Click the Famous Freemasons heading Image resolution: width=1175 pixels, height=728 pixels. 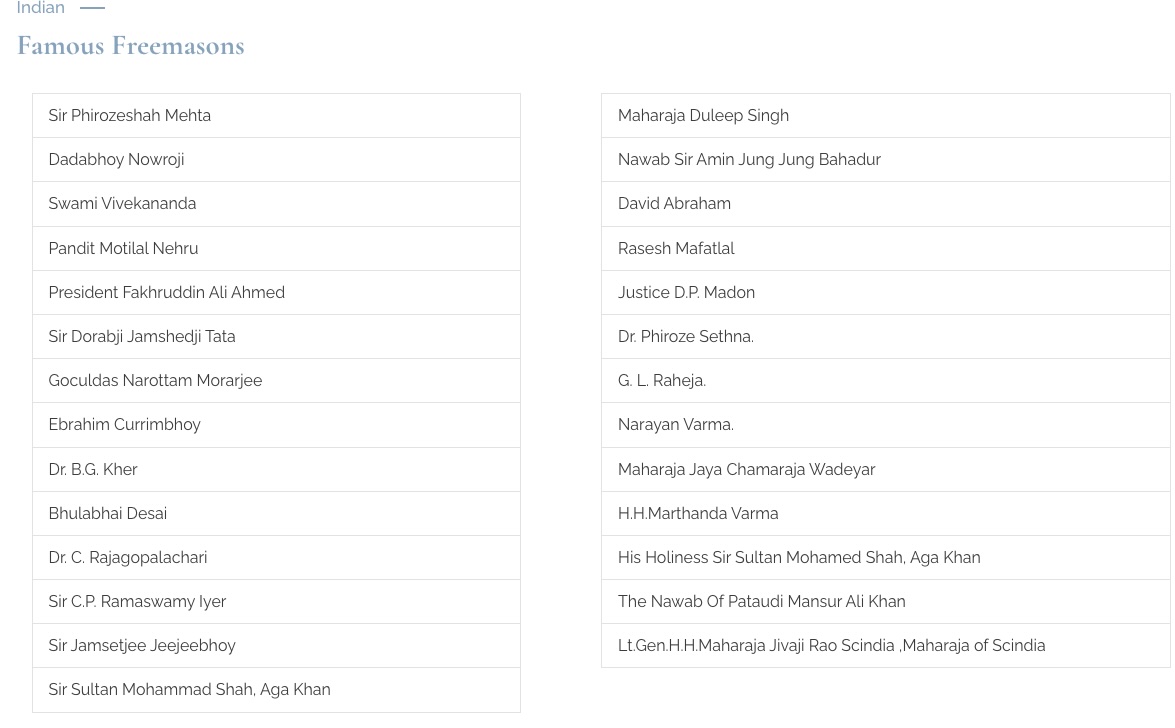[130, 46]
